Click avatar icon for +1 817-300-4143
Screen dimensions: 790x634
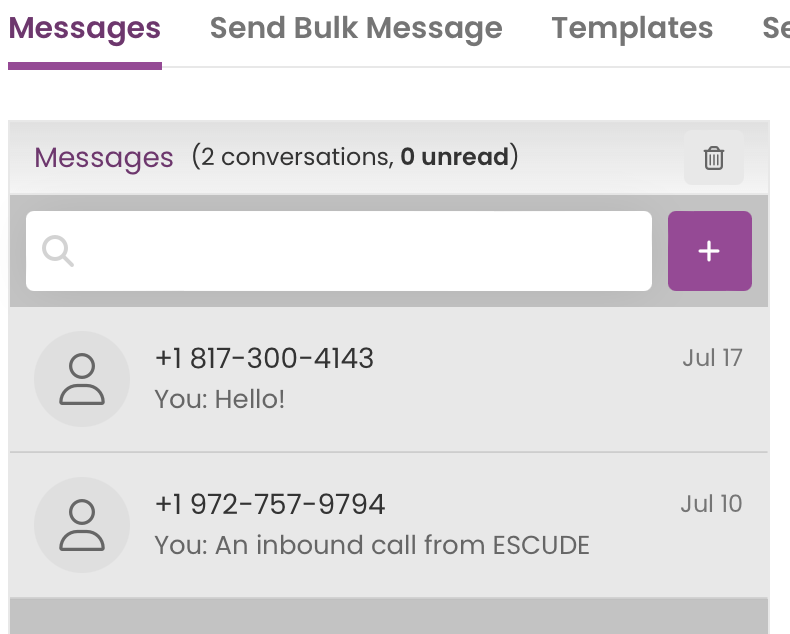pyautogui.click(x=82, y=379)
